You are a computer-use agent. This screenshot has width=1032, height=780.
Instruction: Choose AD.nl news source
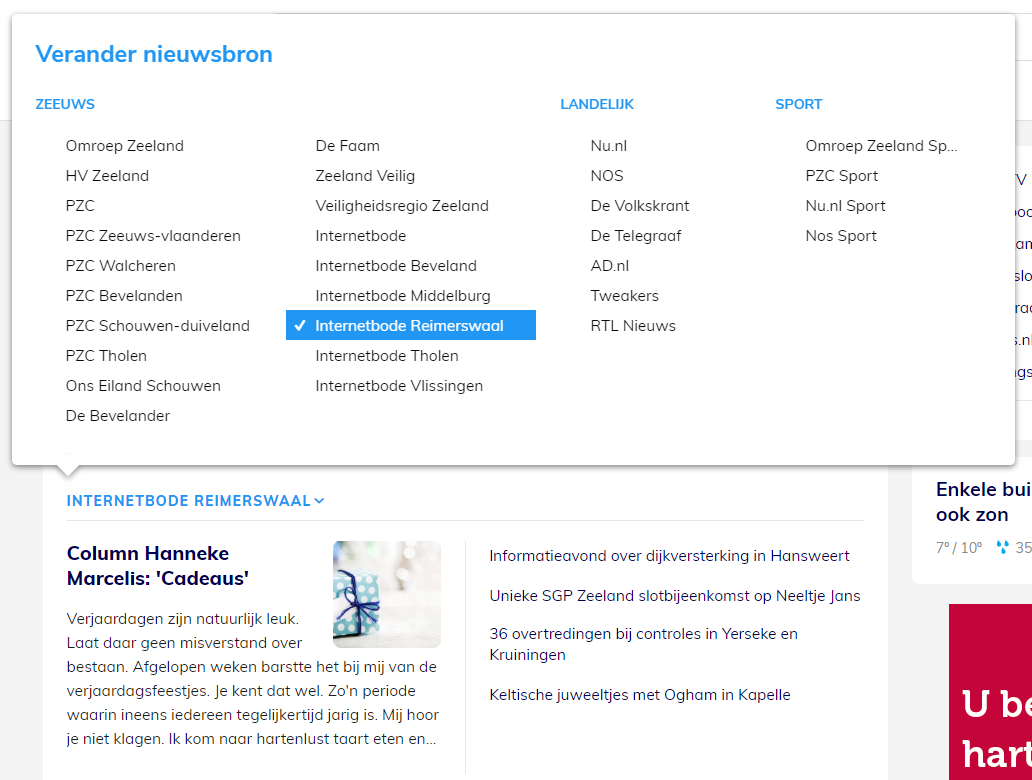[x=609, y=265]
